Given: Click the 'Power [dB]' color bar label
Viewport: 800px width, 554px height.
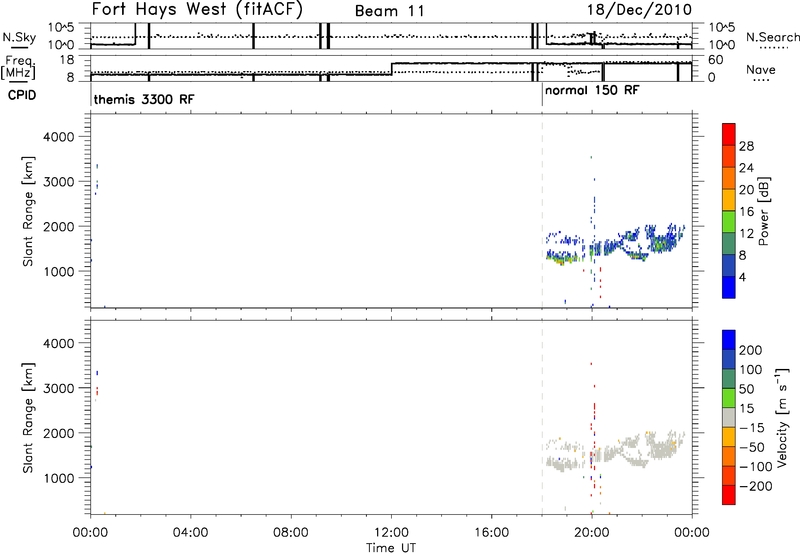Looking at the screenshot, I should click(x=763, y=211).
